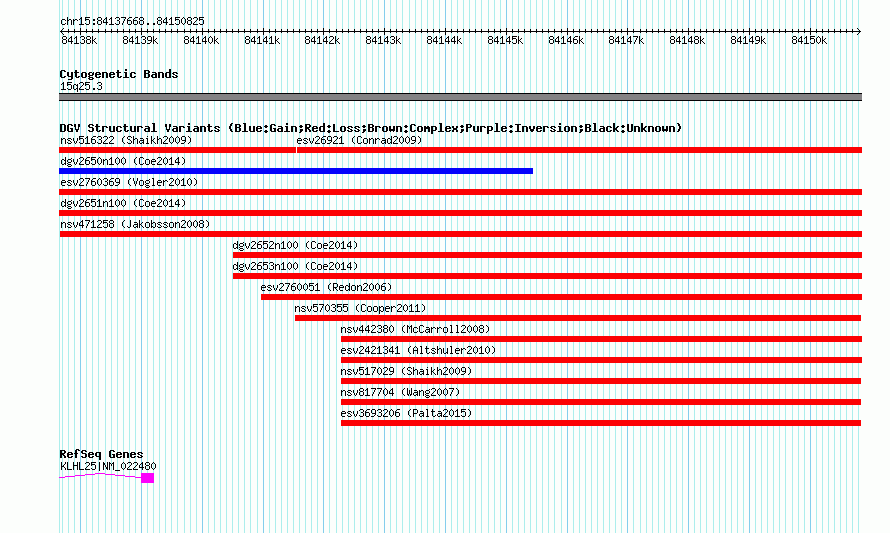The image size is (890, 533).
Task: Select the gray 15q25.3 cytogenetic band bar
Action: 460,97
